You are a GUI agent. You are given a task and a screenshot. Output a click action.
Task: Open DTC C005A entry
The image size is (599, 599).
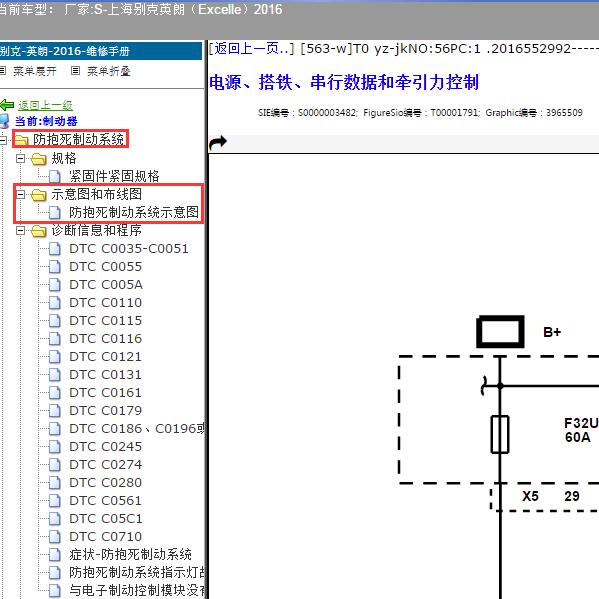(106, 285)
